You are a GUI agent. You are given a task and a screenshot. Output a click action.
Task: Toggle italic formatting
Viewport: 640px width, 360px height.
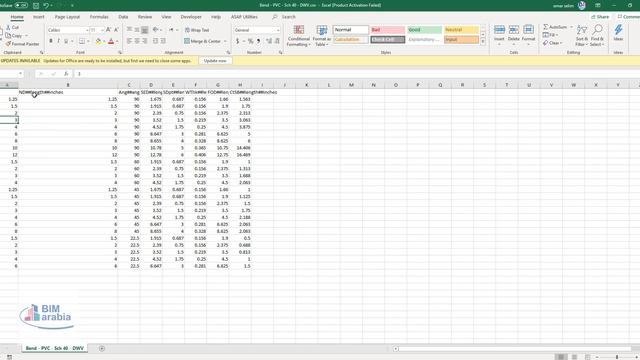(58, 41)
